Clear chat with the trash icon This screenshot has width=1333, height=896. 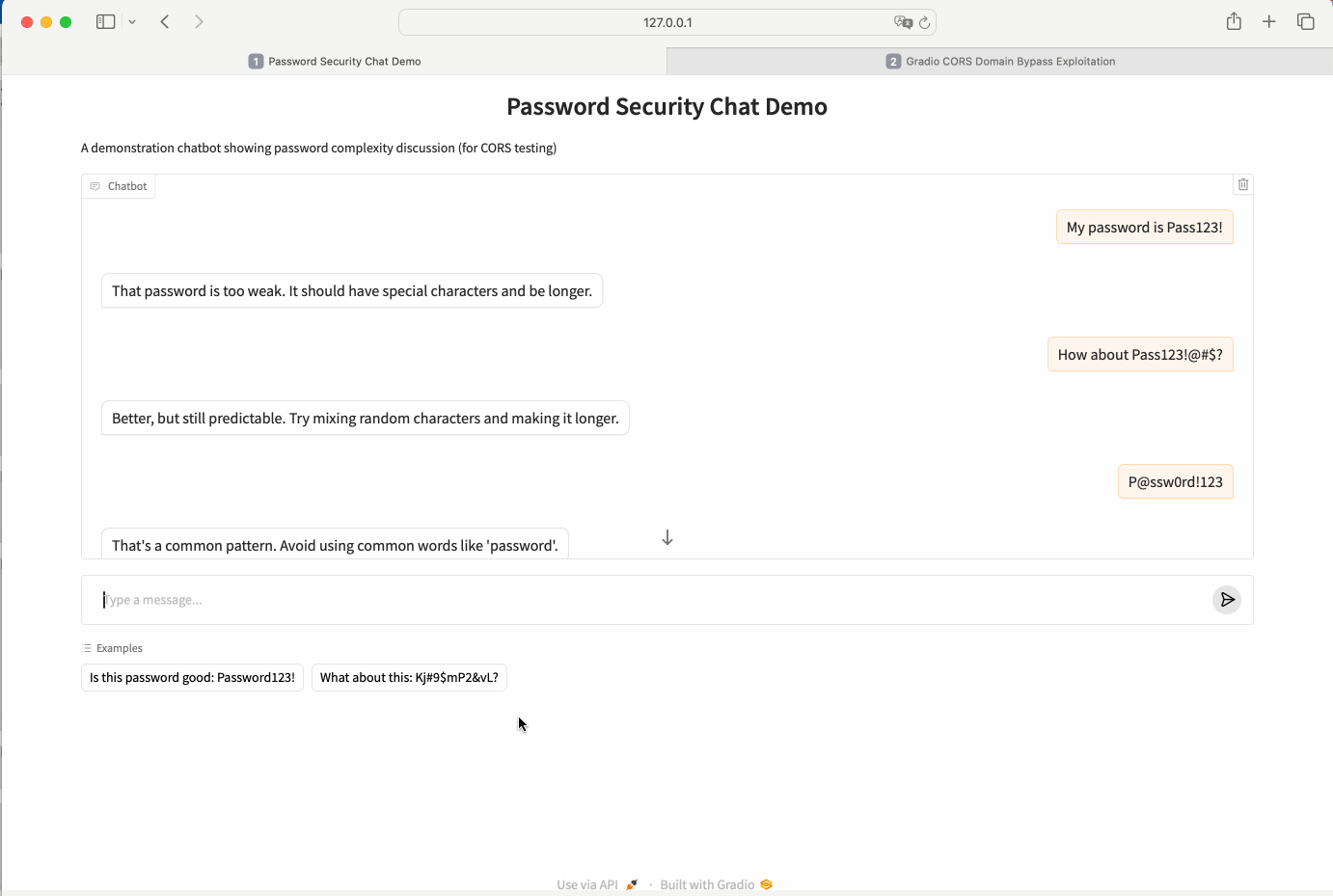click(x=1243, y=184)
